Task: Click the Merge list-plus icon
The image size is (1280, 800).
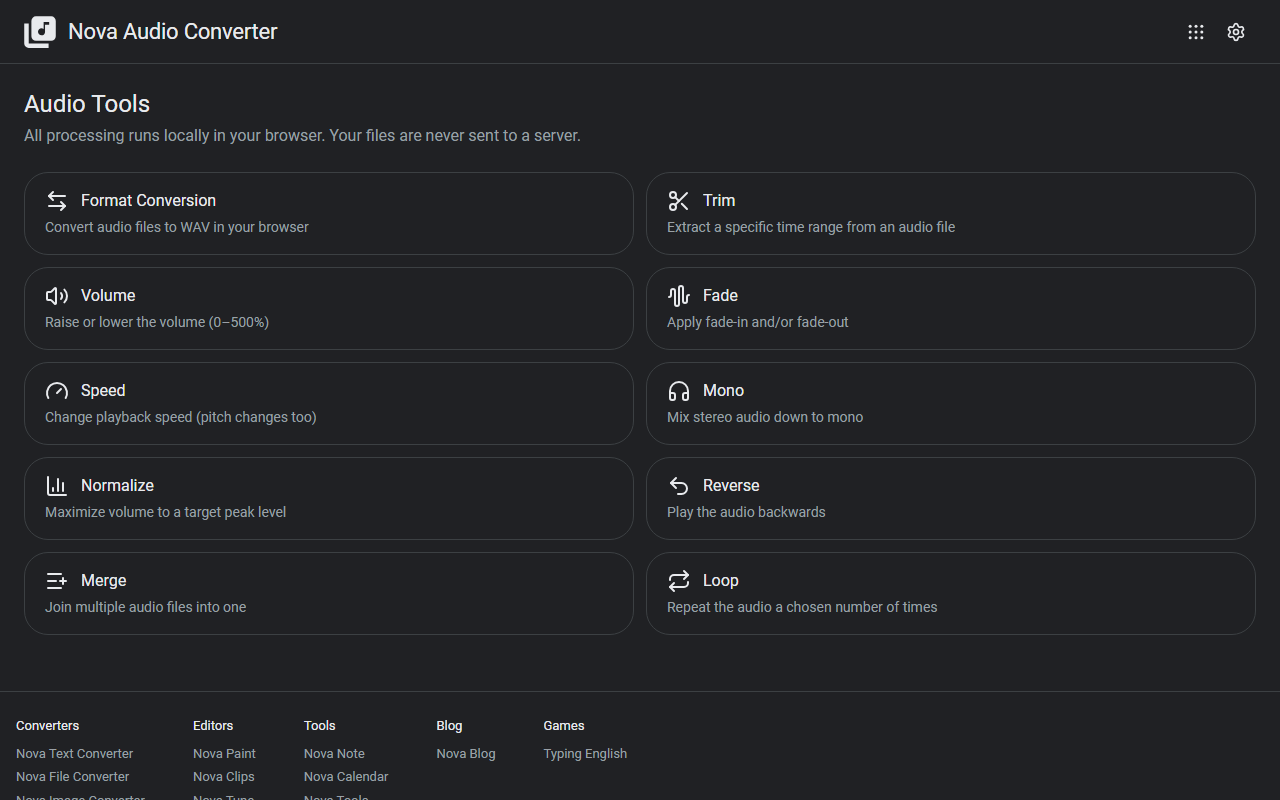Action: (57, 581)
